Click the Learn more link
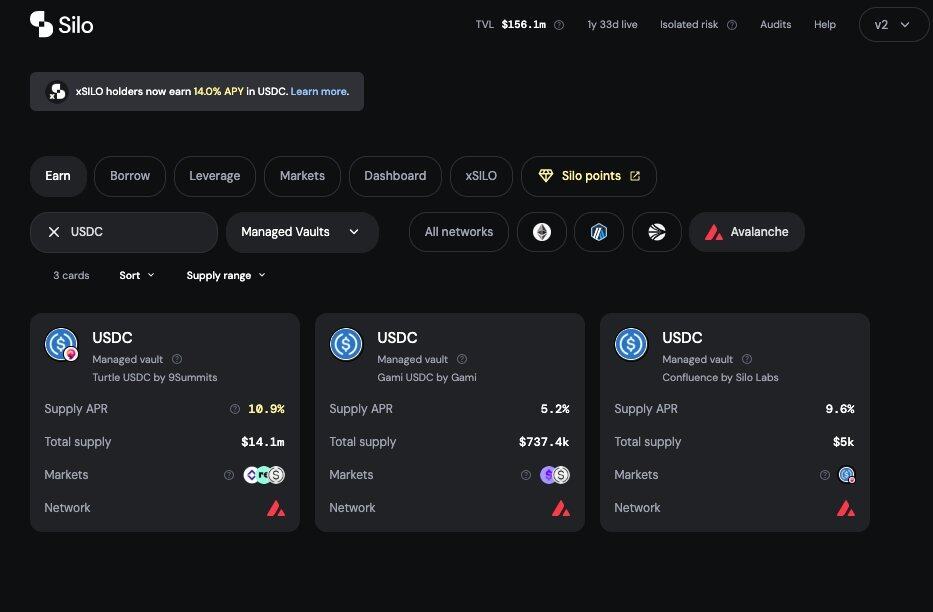Image resolution: width=933 pixels, height=612 pixels. coord(318,92)
